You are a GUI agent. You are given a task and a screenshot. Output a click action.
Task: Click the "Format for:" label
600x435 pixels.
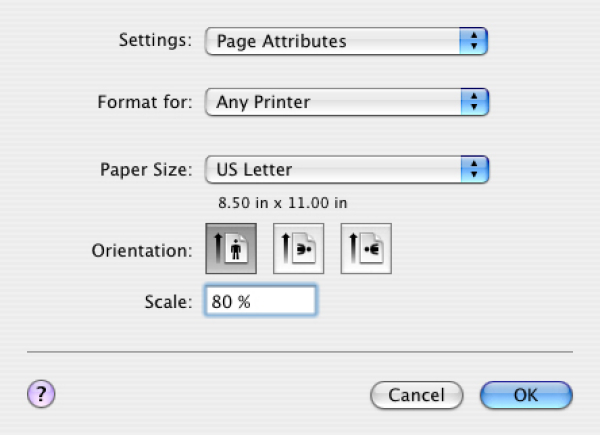(144, 101)
